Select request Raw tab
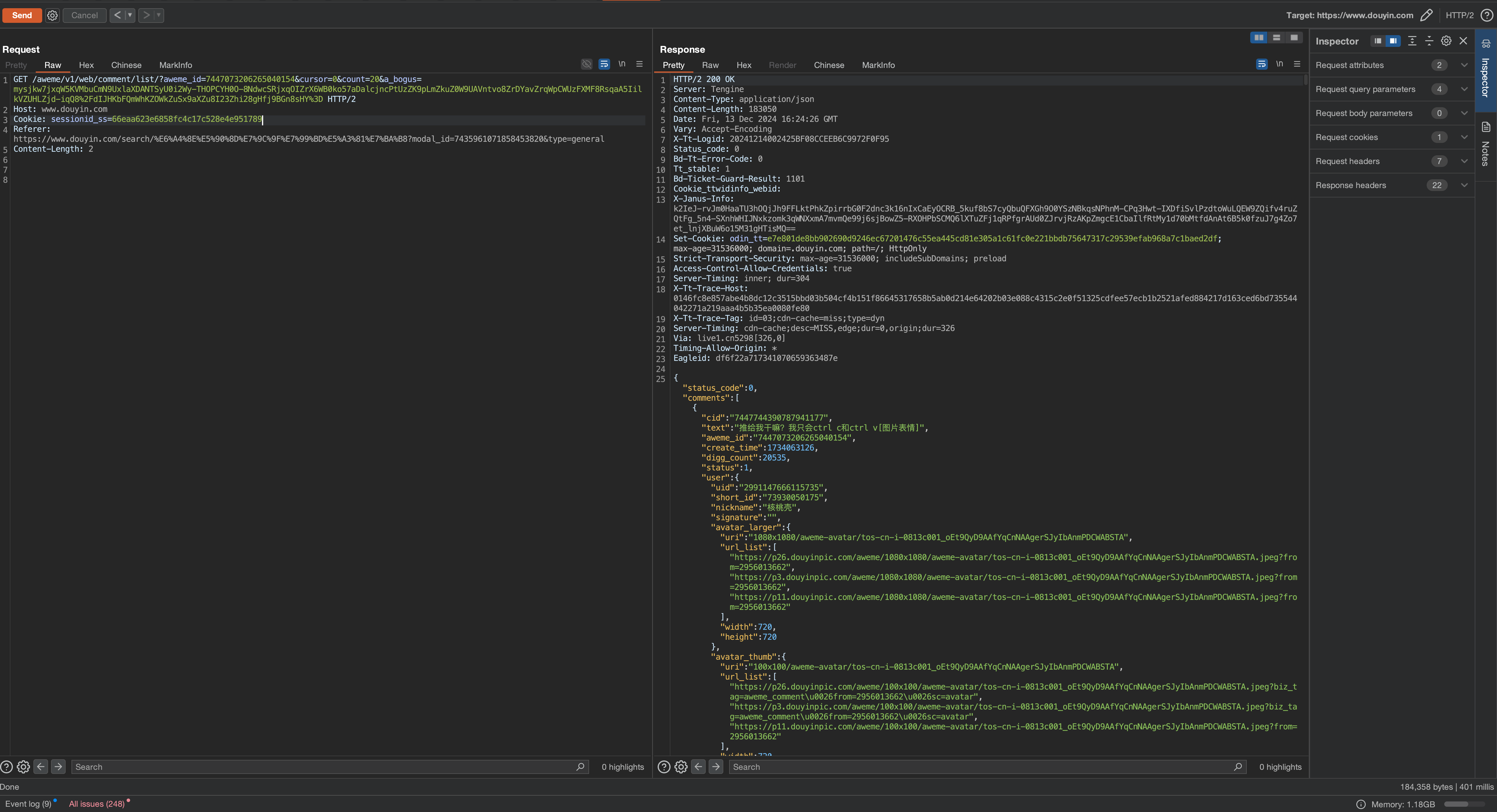This screenshot has width=1497, height=812. (52, 65)
